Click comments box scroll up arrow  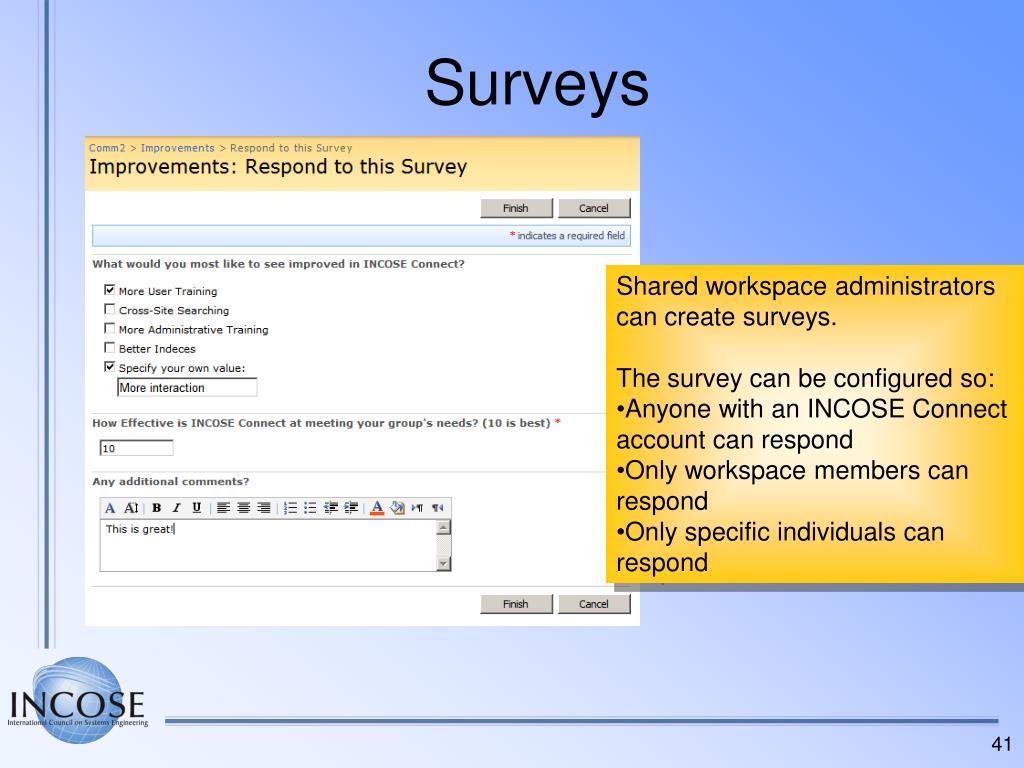(x=443, y=527)
